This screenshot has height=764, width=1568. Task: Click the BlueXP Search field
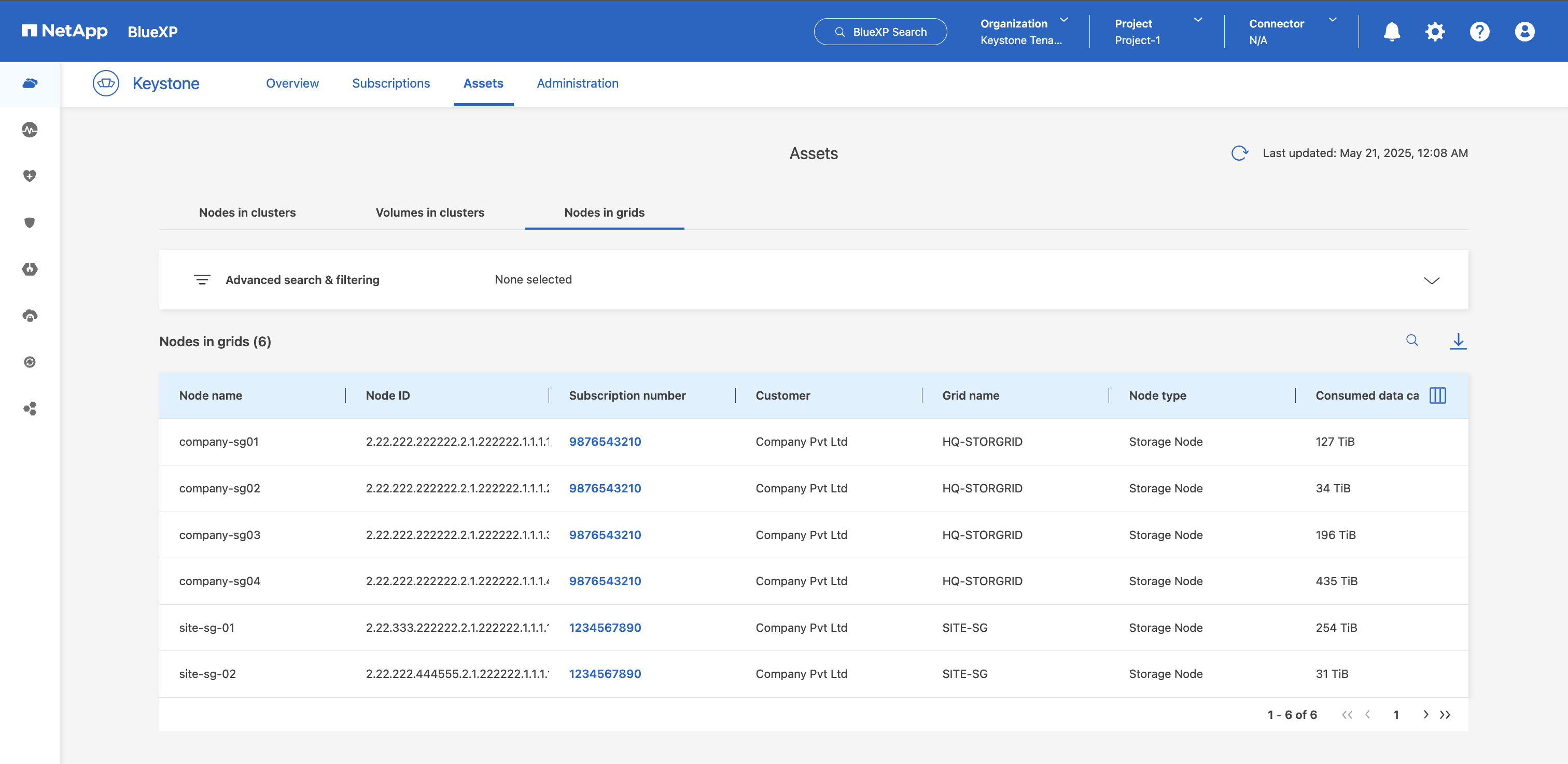coord(880,32)
